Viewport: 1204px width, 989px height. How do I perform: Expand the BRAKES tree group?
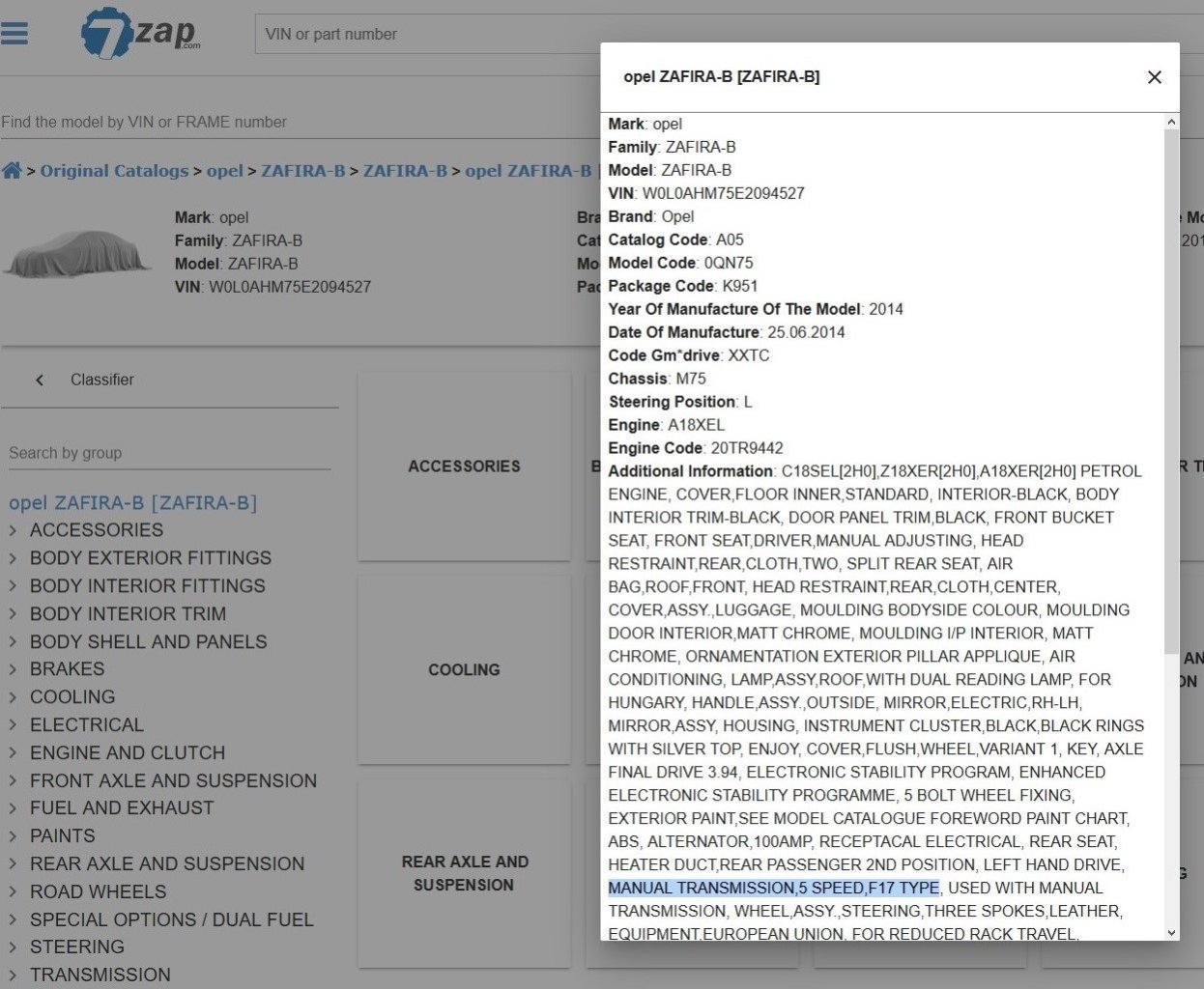coord(14,669)
